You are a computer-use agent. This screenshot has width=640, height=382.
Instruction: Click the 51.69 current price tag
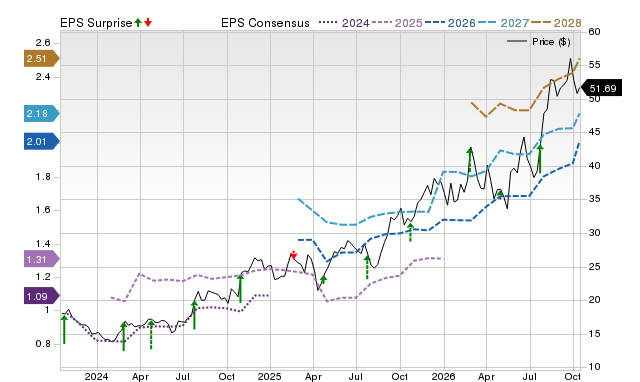601,88
